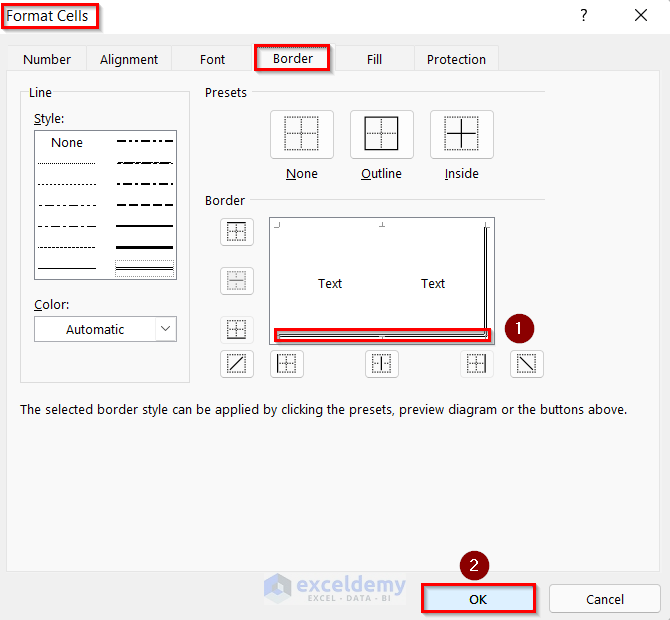This screenshot has height=620, width=670.
Task: Open the Color dropdown arrow
Action: (x=166, y=329)
